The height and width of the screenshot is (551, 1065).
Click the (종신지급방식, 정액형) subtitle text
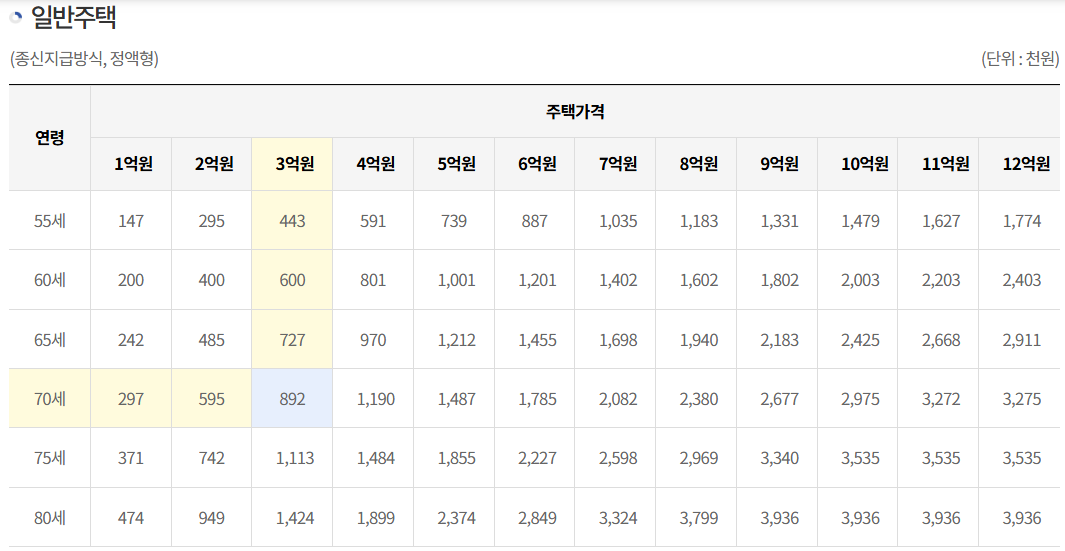(x=84, y=60)
